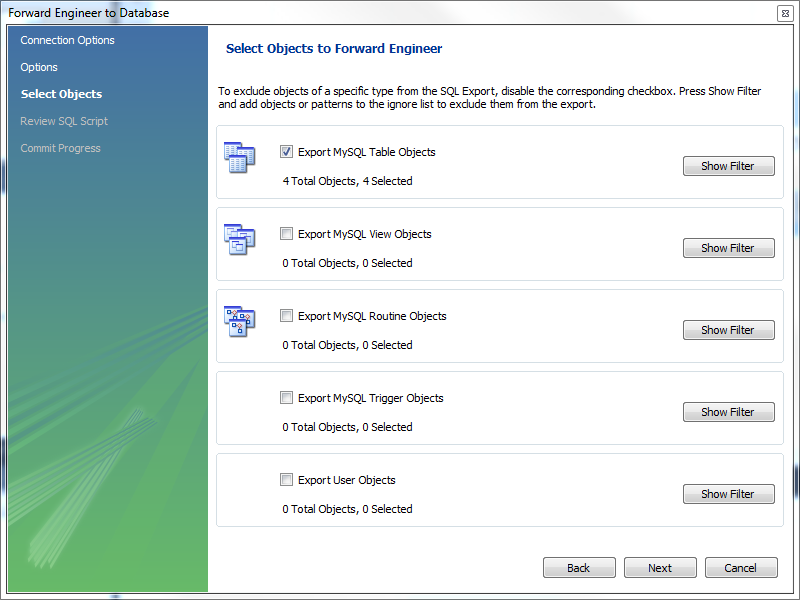Check Export MySQL Trigger Objects
Screen dimensions: 800x600
pos(286,397)
